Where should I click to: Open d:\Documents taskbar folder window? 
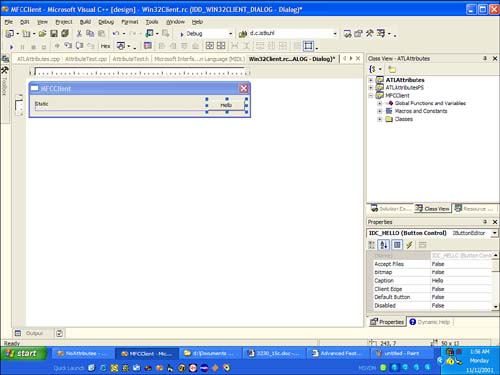coord(211,353)
